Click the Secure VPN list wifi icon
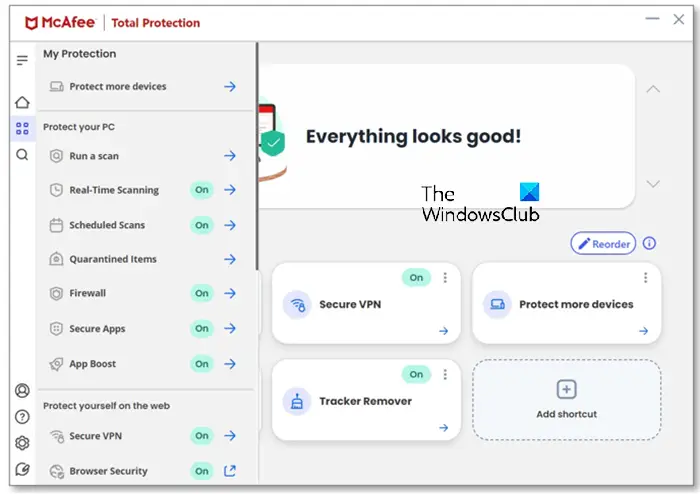This screenshot has height=494, width=700. click(57, 436)
